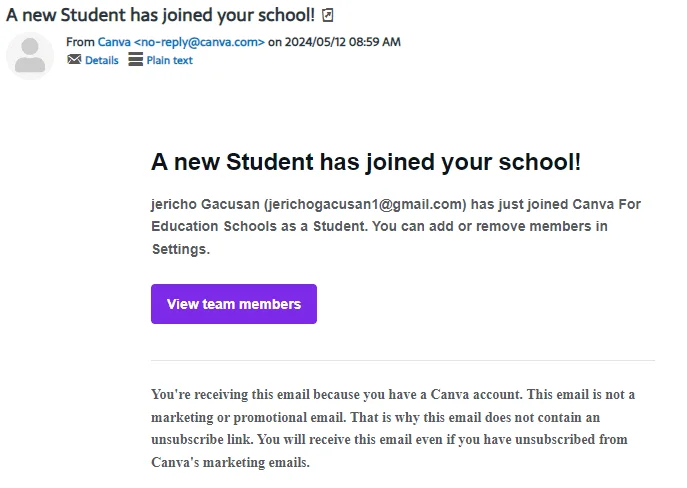Click jerichogacusan1@gmail.com in the message body
687x488 pixels.
[x=365, y=205]
